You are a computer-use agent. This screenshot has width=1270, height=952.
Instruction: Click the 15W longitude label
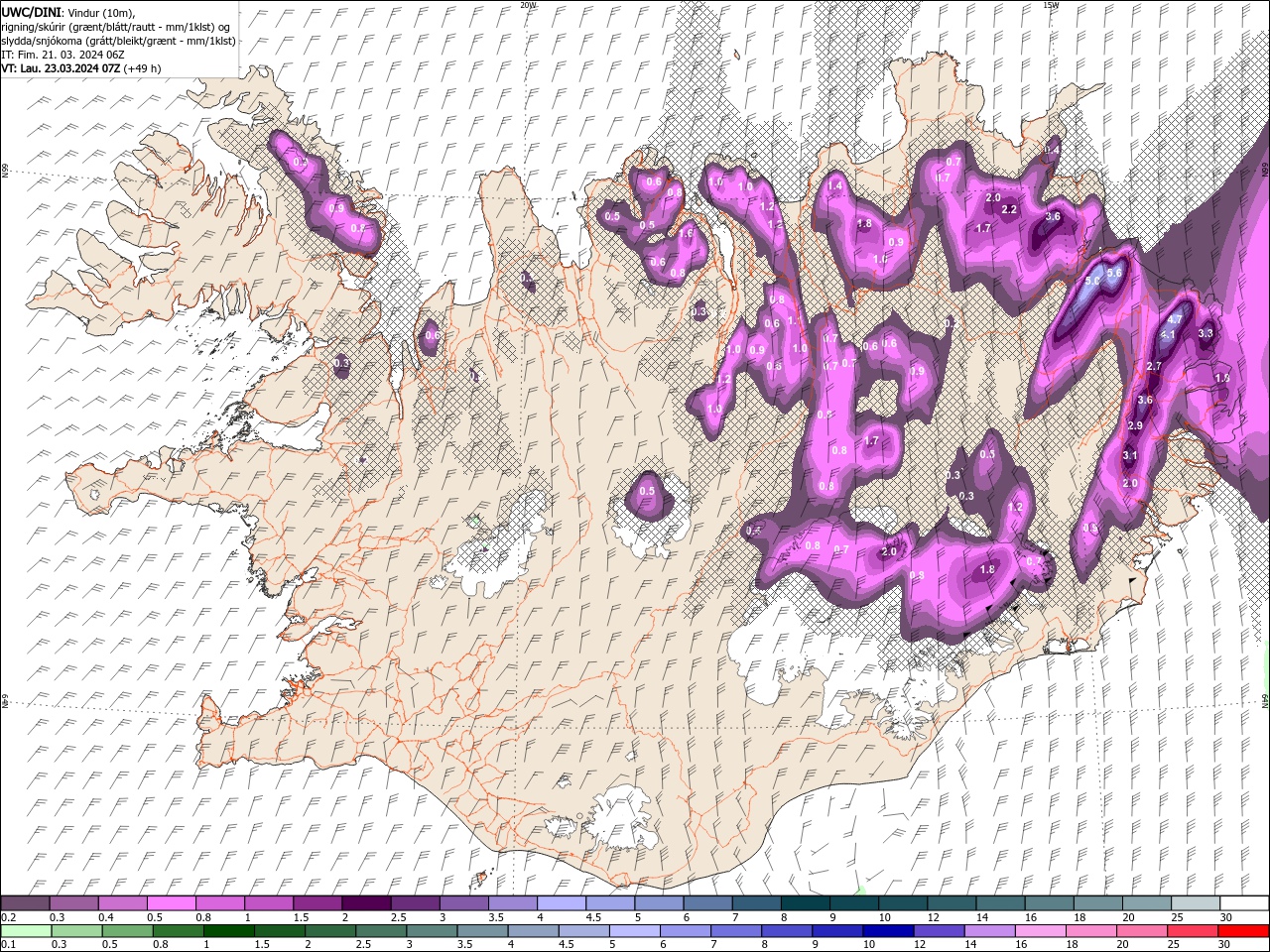click(x=1051, y=5)
